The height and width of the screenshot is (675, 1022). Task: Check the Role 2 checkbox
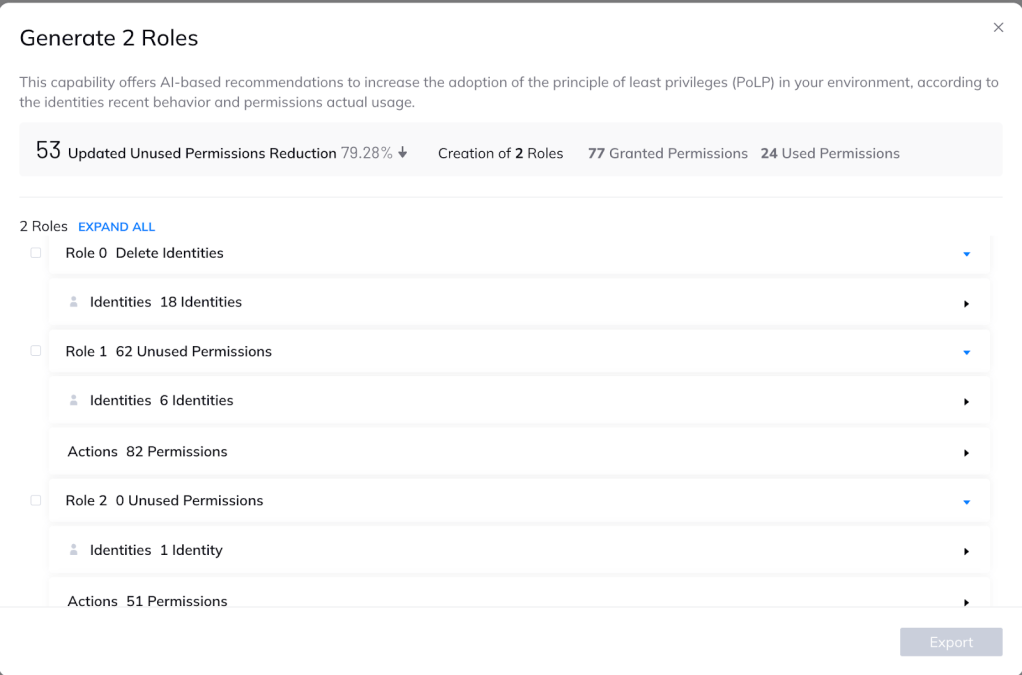pyautogui.click(x=36, y=500)
